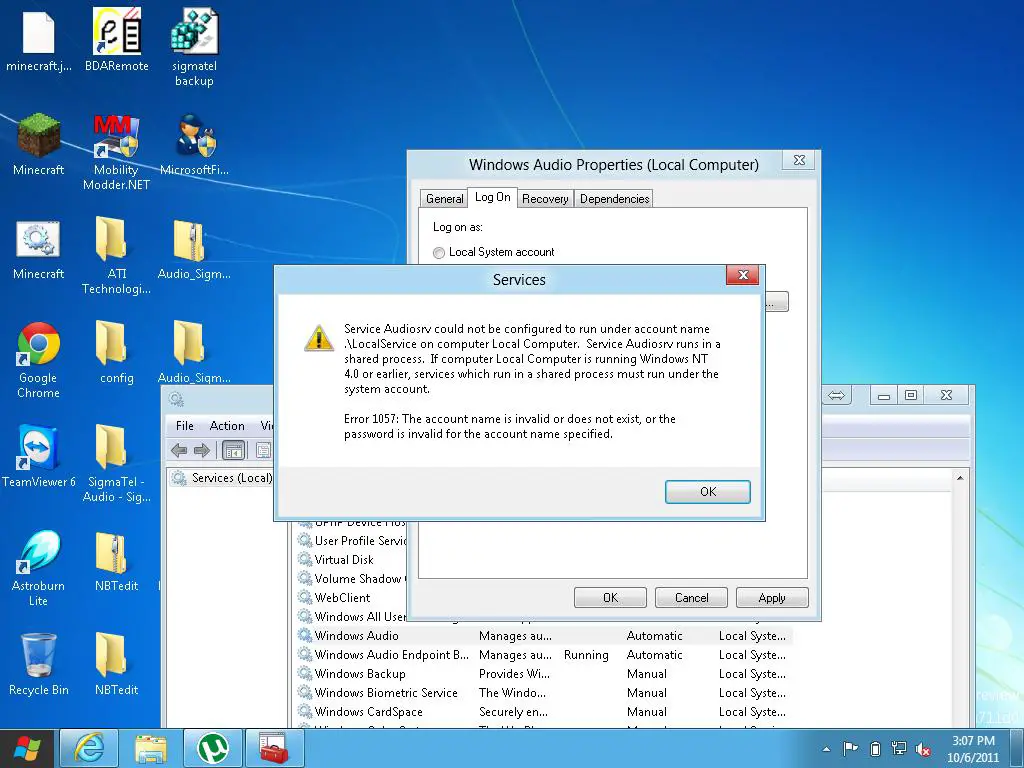Screen dimensions: 1024x768
Task: Select the SigmaTel - Audio - Sig... folder
Action: [x=116, y=463]
